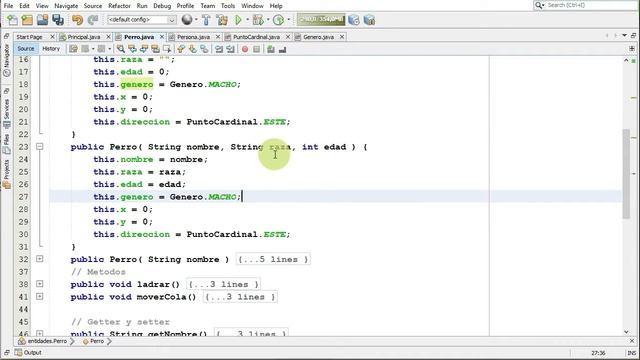The image size is (640, 360).
Task: Open the Navigate menu
Action: 66,6
